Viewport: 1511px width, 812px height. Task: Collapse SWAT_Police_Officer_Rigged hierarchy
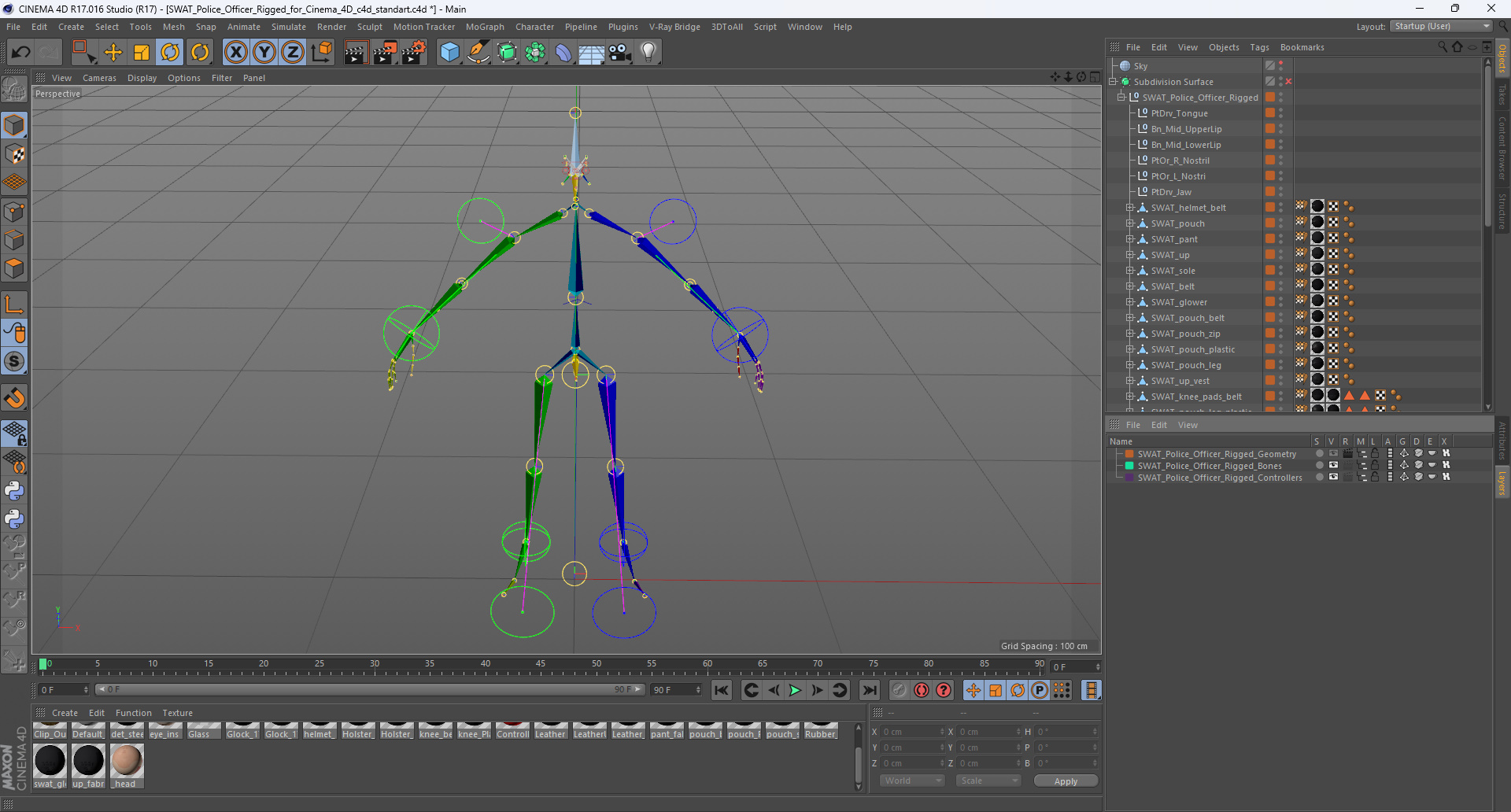tap(1121, 98)
